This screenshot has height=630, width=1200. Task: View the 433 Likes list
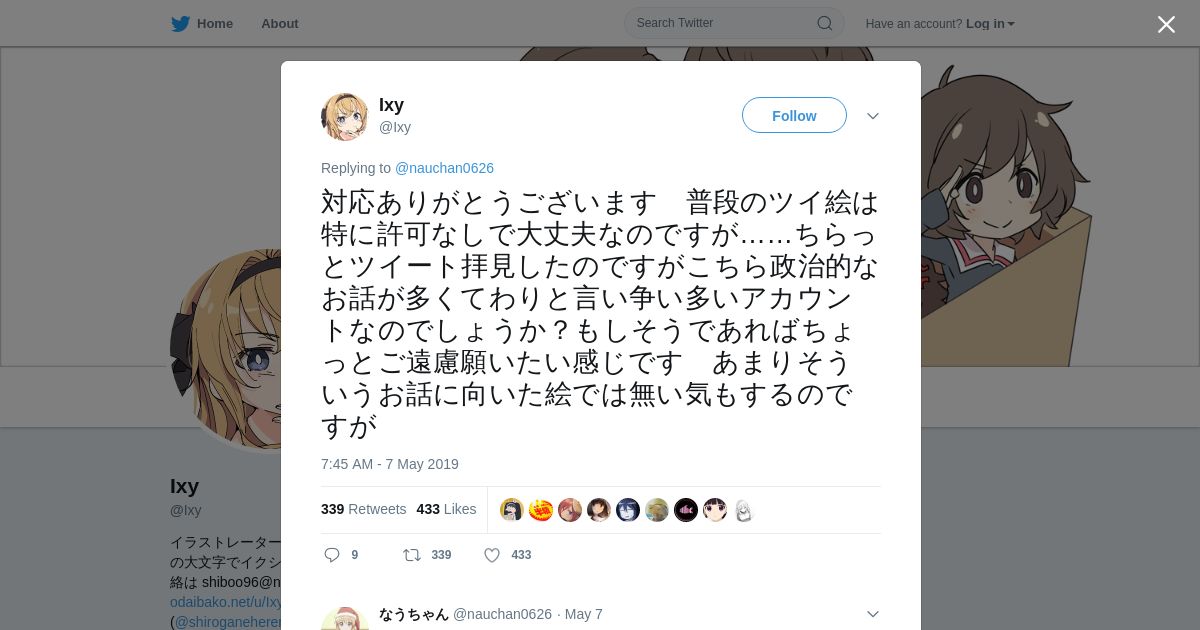(446, 509)
